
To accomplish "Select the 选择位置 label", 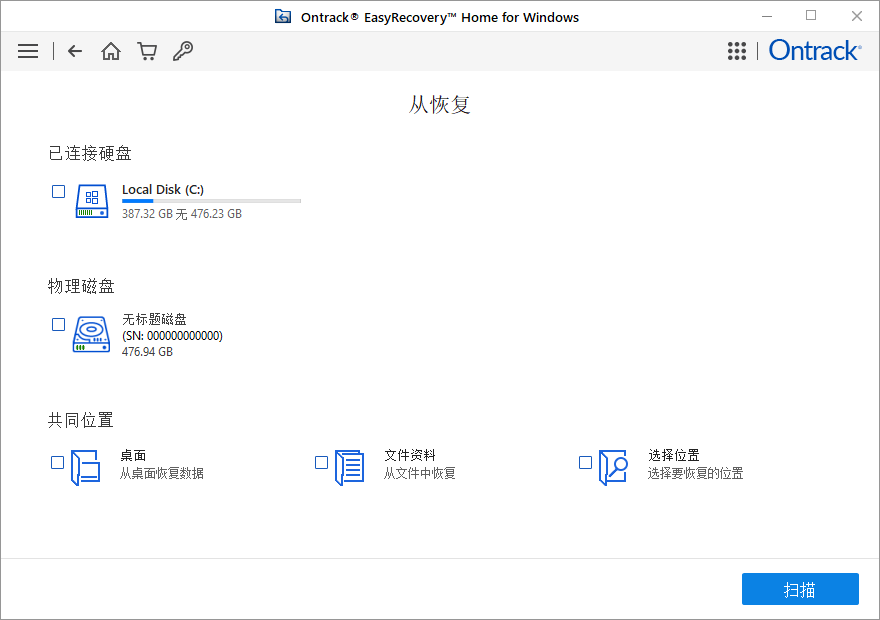I will point(673,455).
